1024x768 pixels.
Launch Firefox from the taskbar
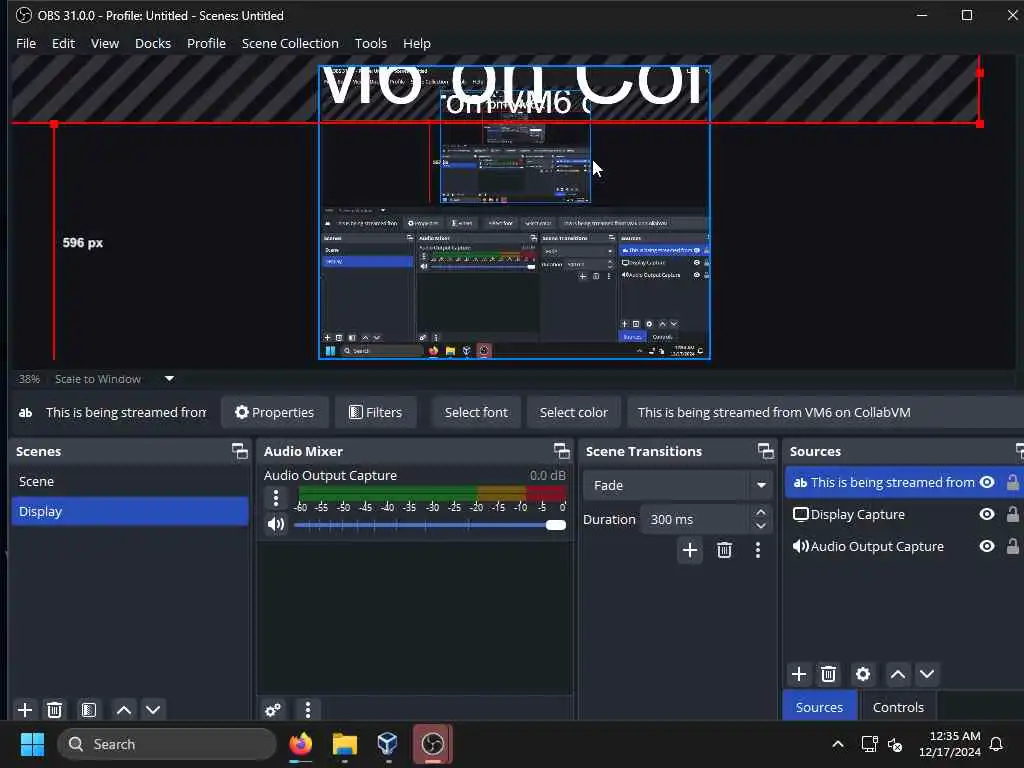point(300,744)
